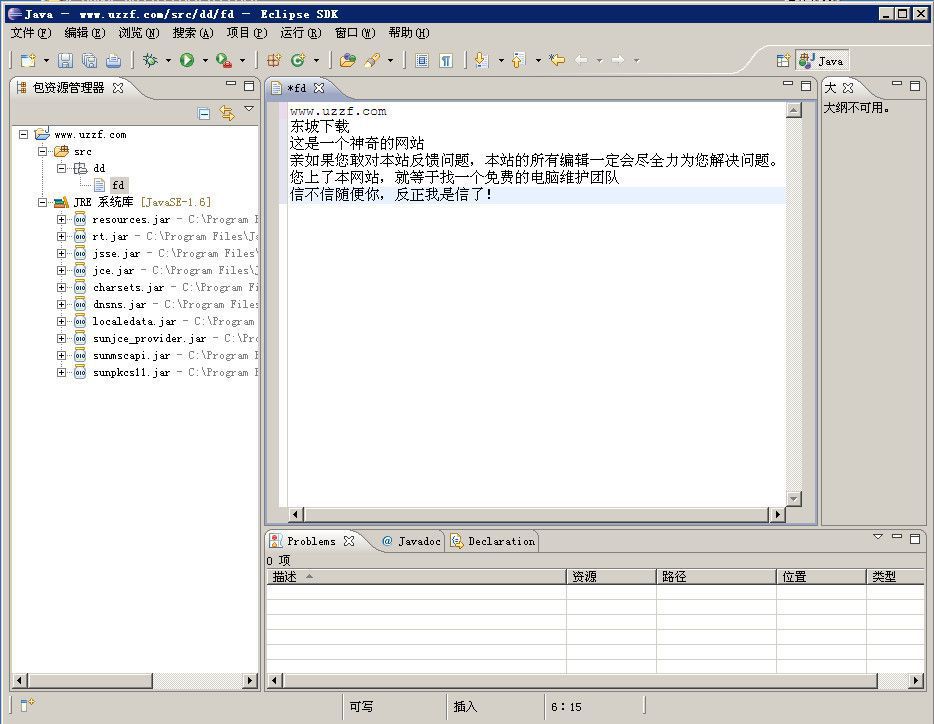Open the Run configurations dropdown arrow
The width and height of the screenshot is (934, 724).
tap(205, 60)
